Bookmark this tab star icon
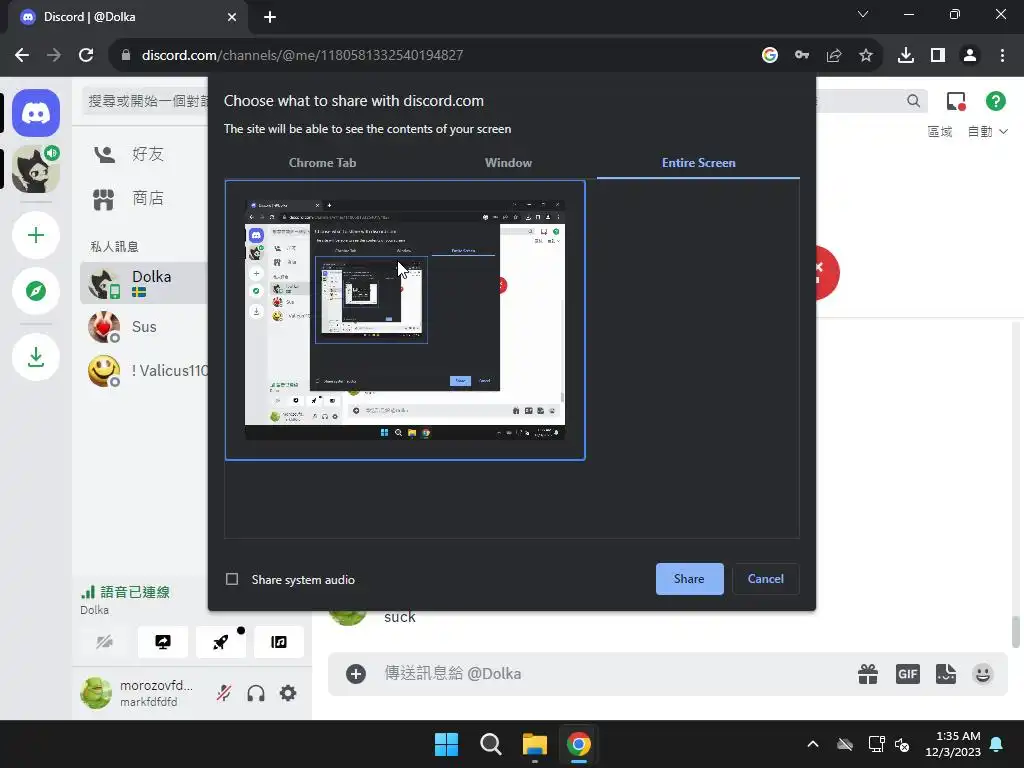The image size is (1024, 768). 866,55
